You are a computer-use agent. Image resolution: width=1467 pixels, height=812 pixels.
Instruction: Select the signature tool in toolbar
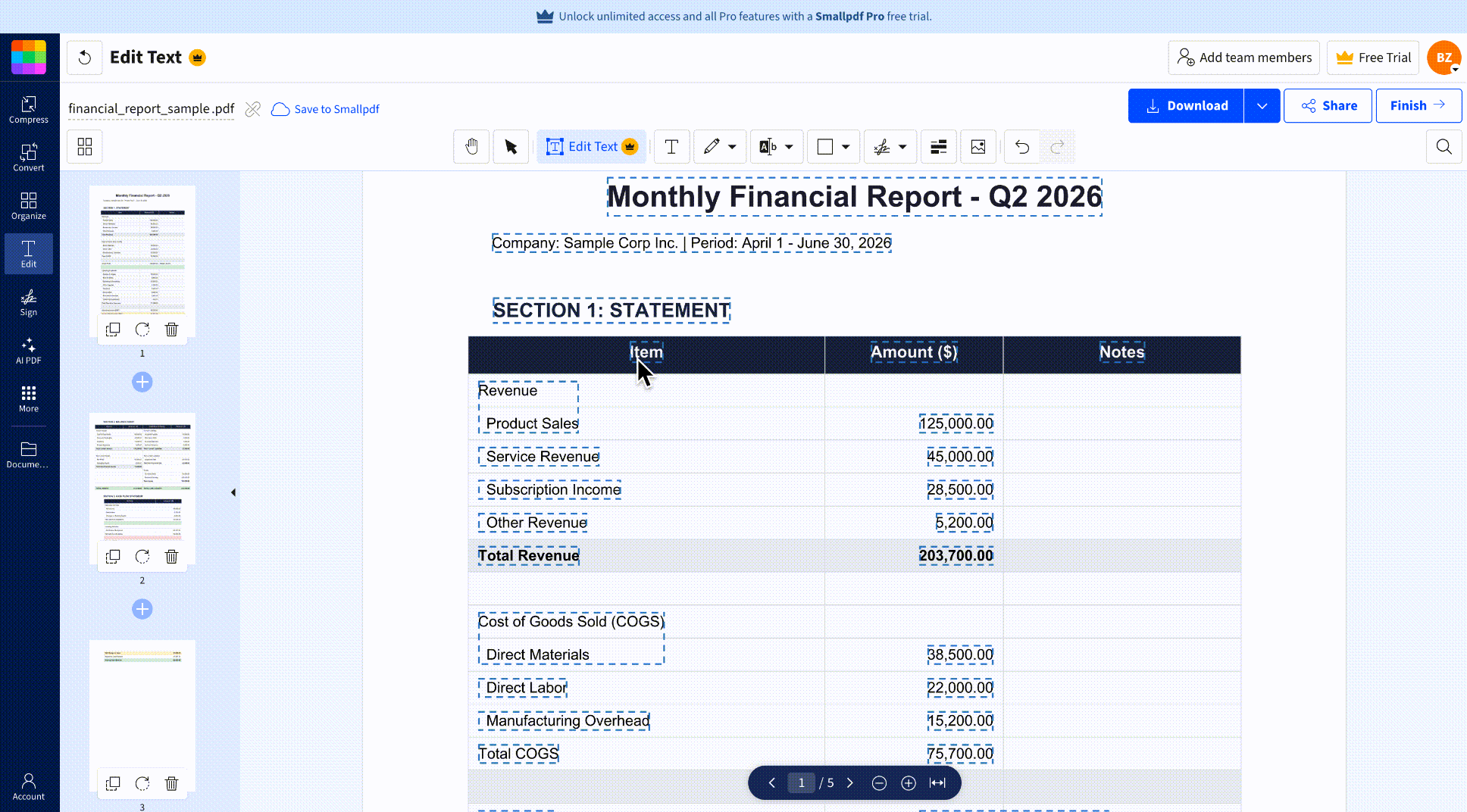[x=882, y=146]
